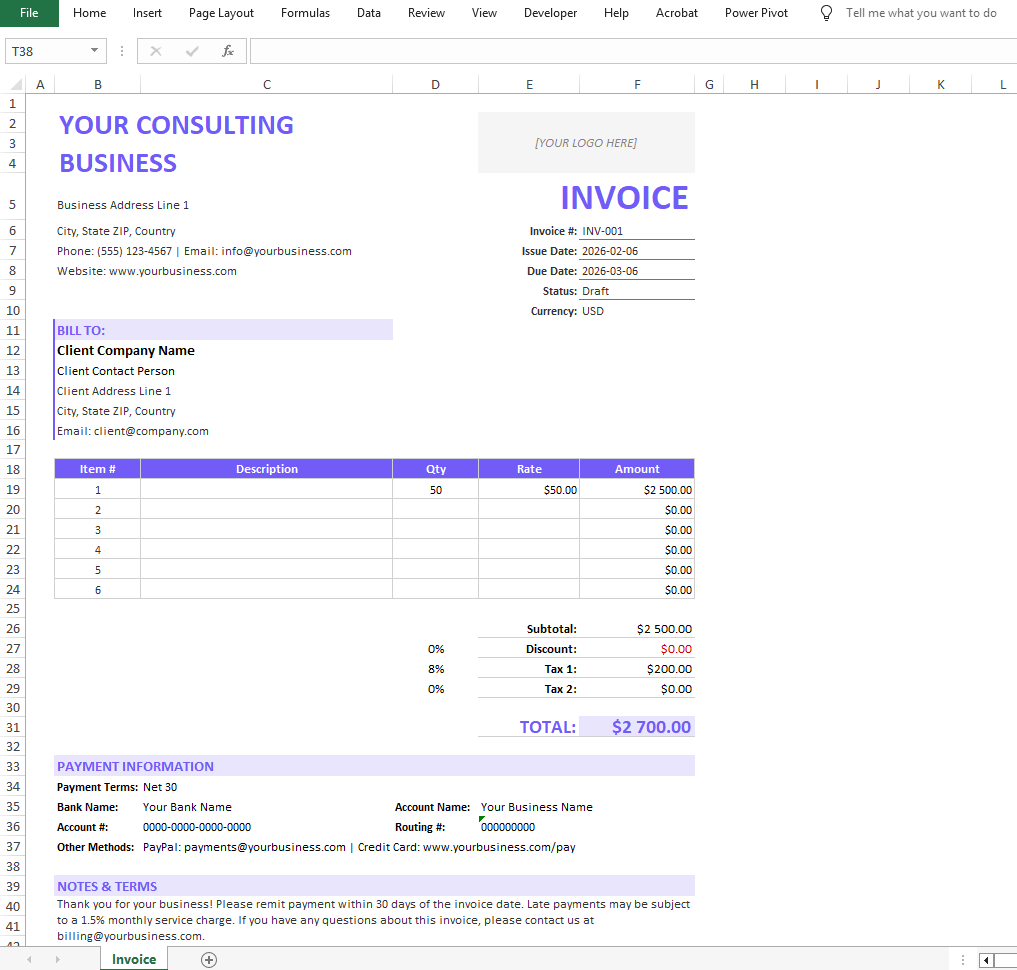Select the Invoice sheet tab
Image resolution: width=1017 pixels, height=970 pixels.
click(x=133, y=957)
